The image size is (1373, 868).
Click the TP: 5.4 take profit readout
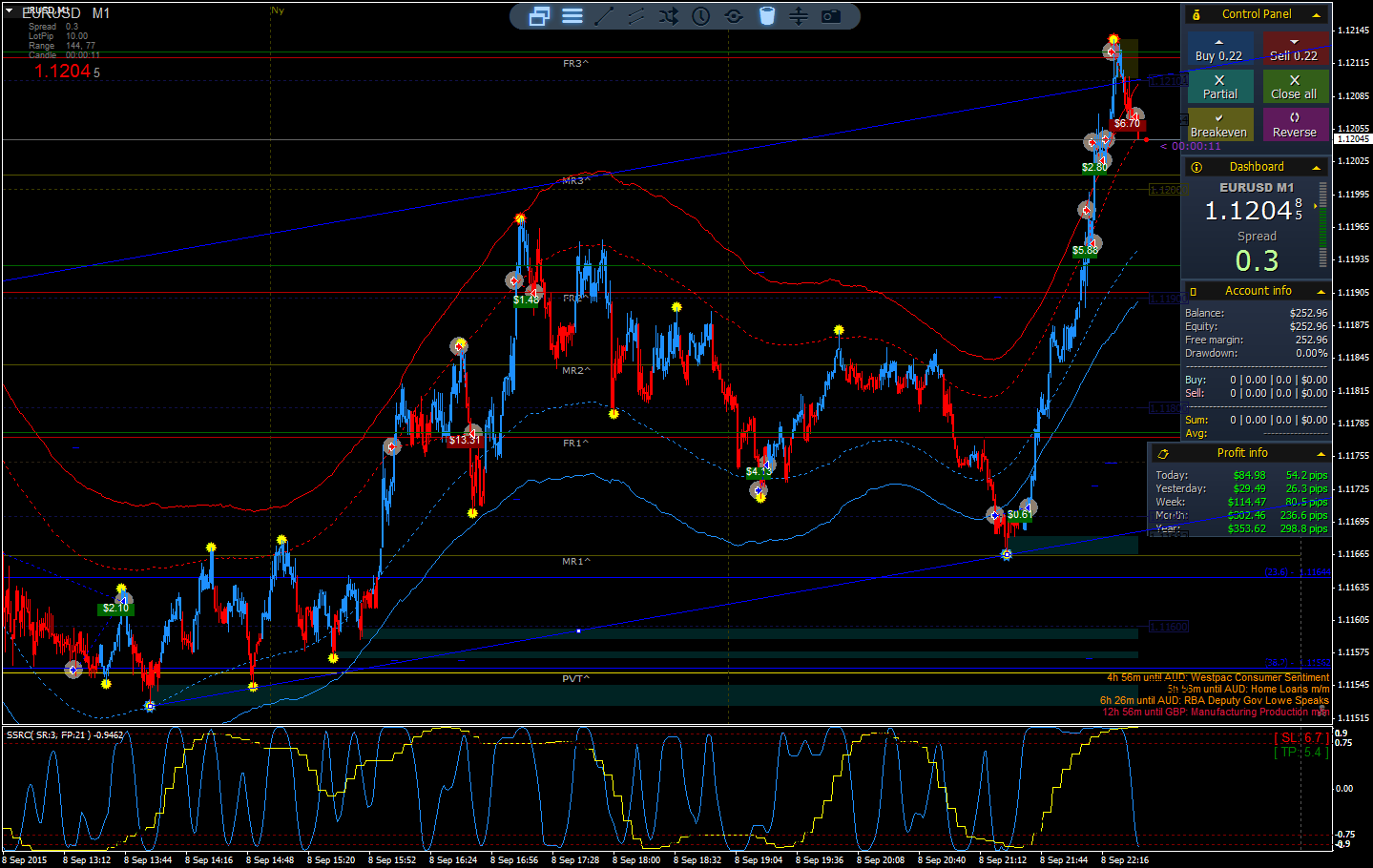[1300, 752]
